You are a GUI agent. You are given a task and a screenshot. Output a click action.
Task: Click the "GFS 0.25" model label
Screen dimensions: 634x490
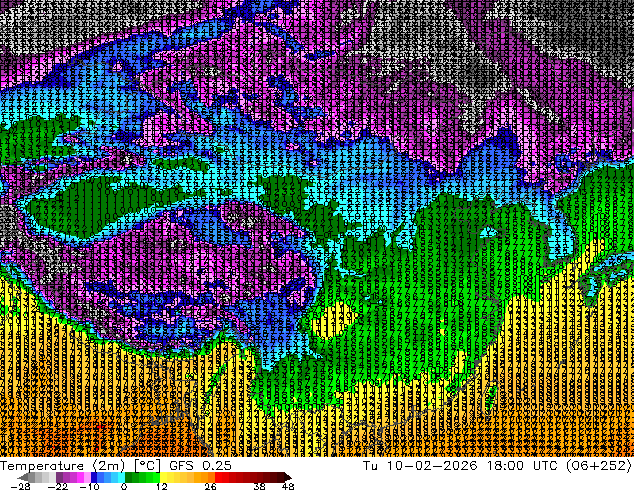200,466
